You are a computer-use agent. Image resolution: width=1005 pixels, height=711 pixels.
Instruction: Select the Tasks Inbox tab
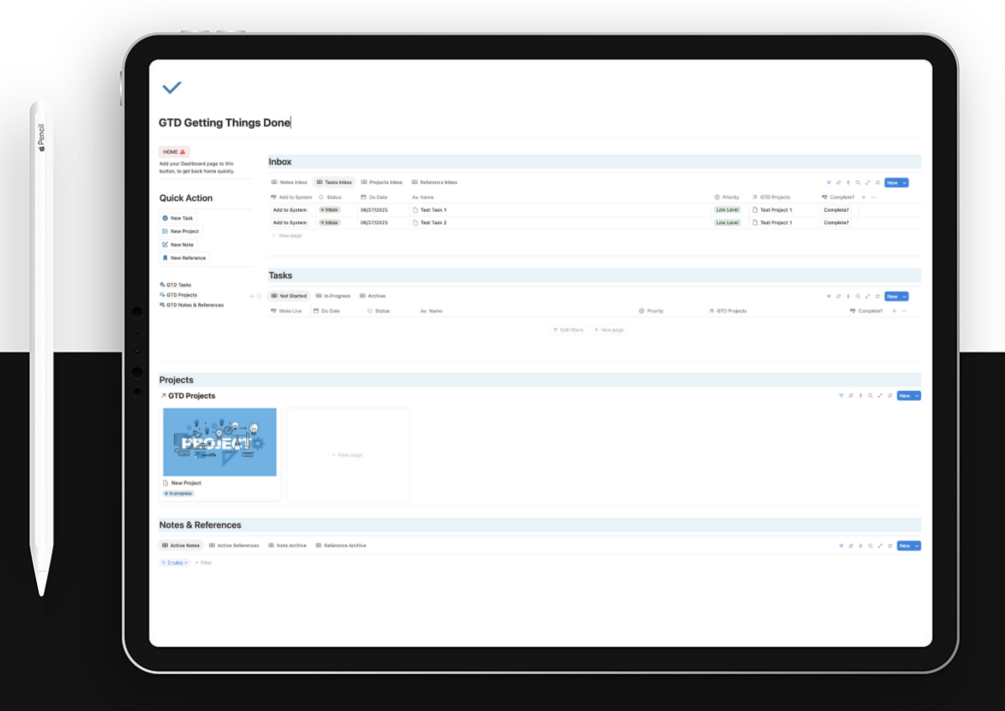pyautogui.click(x=334, y=182)
